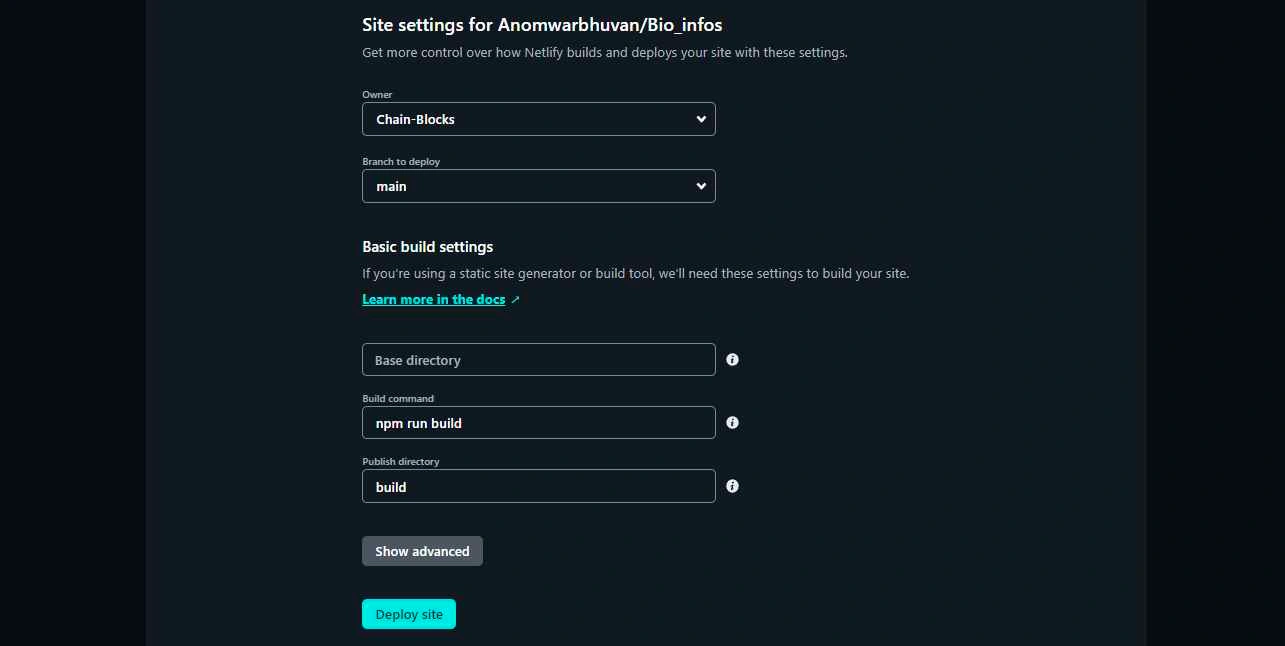
Task: Click the Deploy site button
Action: pyautogui.click(x=408, y=613)
